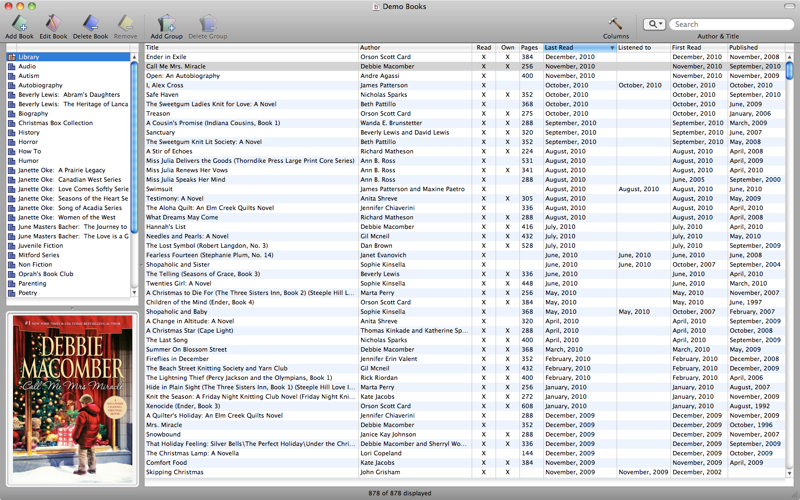800x500 pixels.
Task: Toggle Read mark for Ender in Exile
Action: [484, 57]
